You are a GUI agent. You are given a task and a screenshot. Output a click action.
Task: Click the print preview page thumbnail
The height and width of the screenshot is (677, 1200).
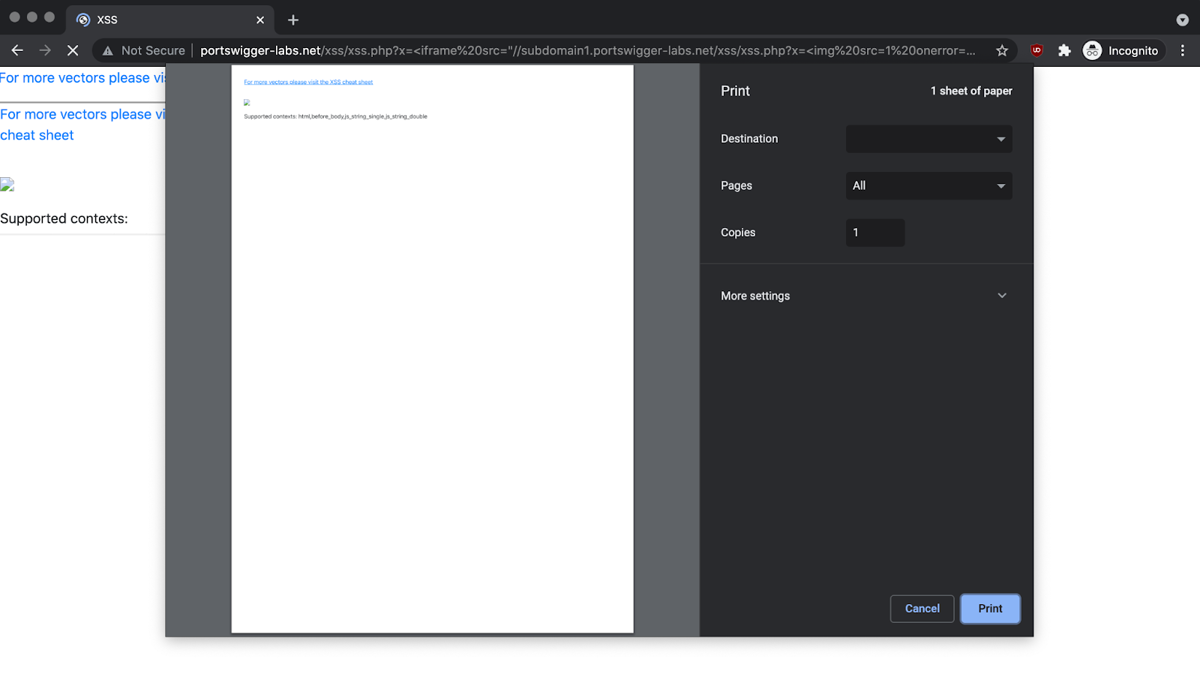tap(432, 348)
